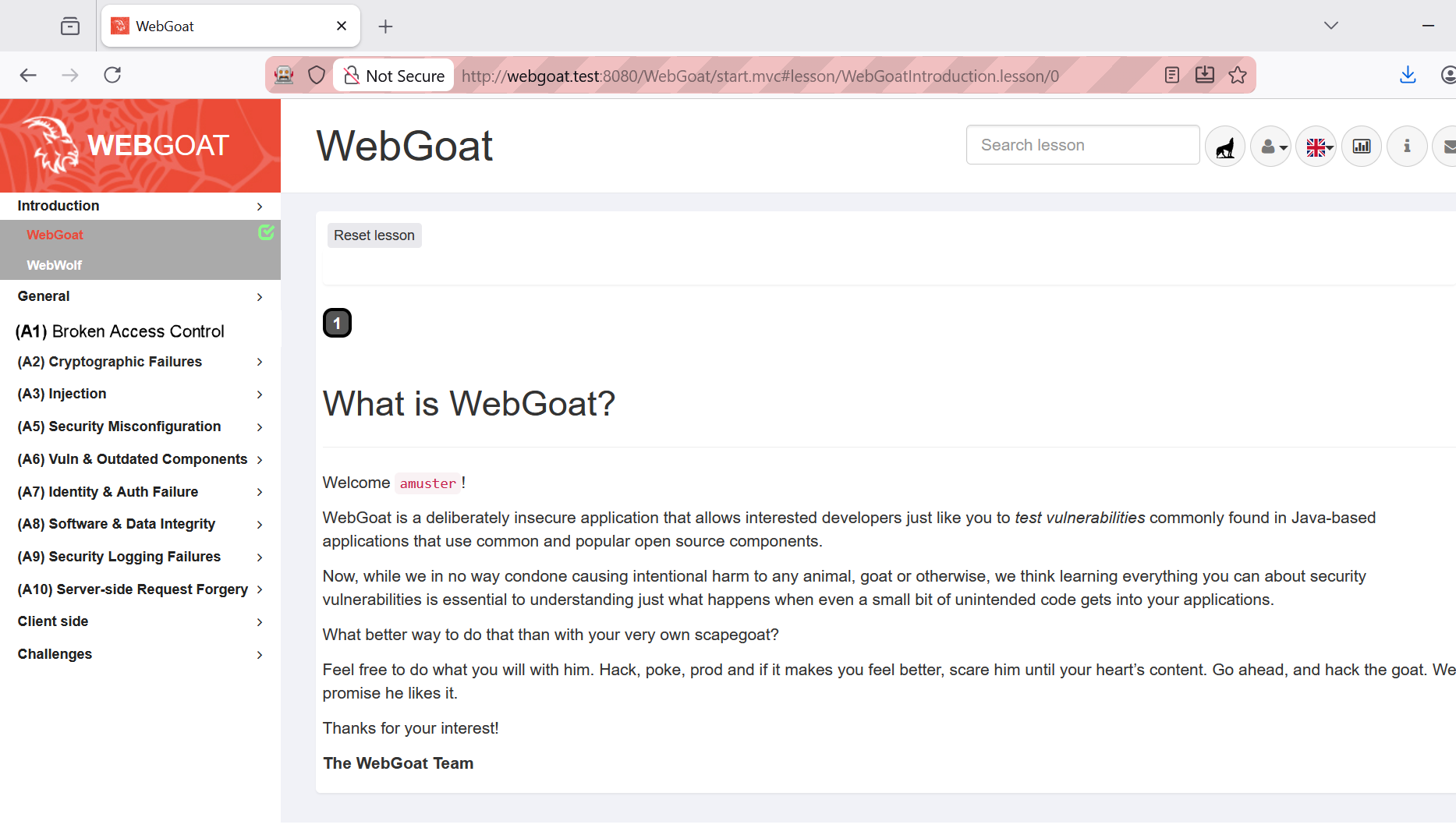
Task: Open the report card chart icon
Action: pos(1362,146)
